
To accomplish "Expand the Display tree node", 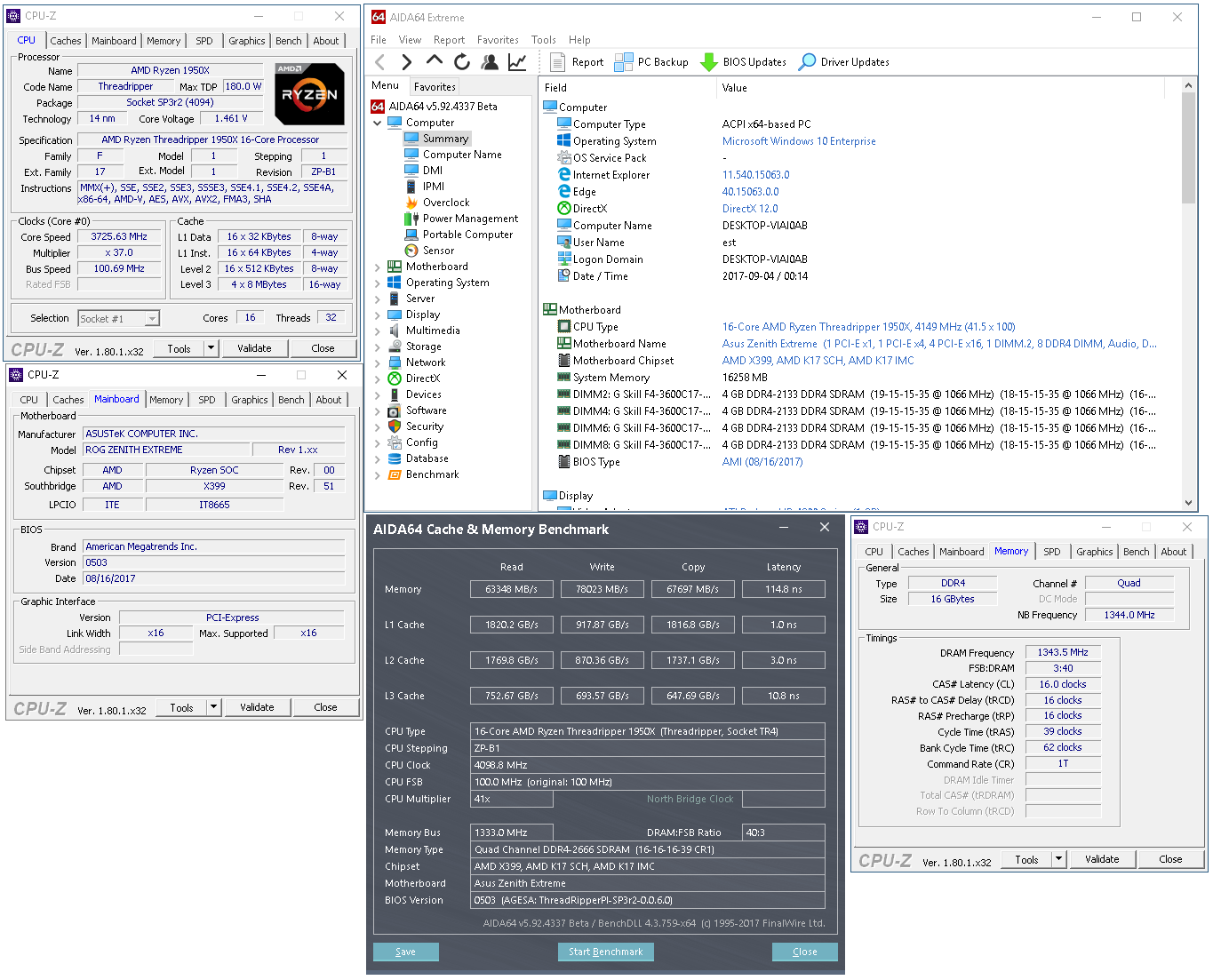I will point(378,315).
